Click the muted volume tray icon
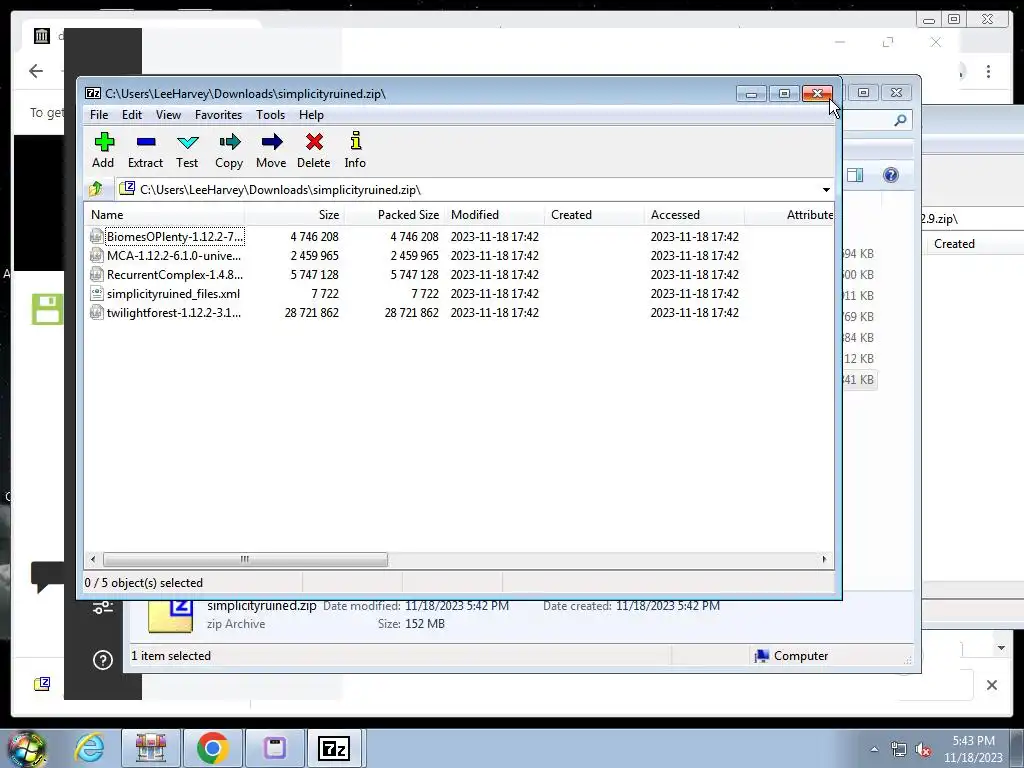Image resolution: width=1024 pixels, height=768 pixels. 923,749
